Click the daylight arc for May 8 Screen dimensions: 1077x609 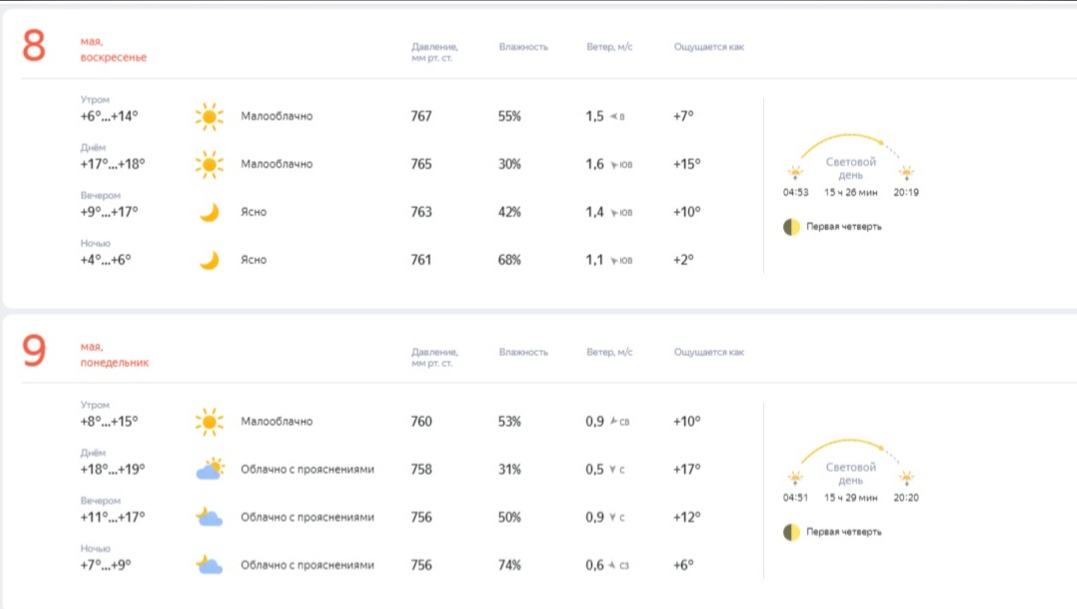tap(850, 140)
